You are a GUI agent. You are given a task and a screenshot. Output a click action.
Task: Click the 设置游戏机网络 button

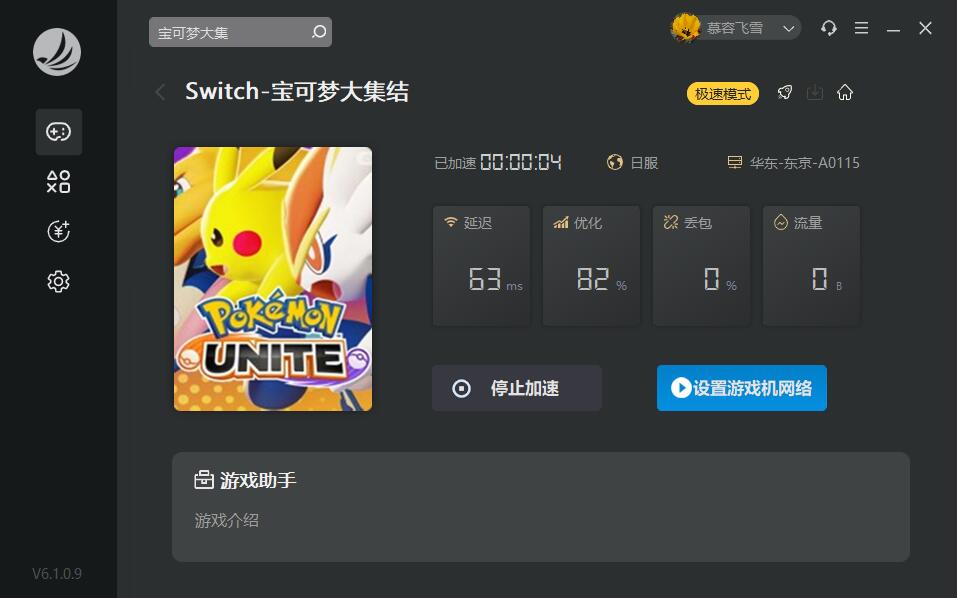click(742, 388)
